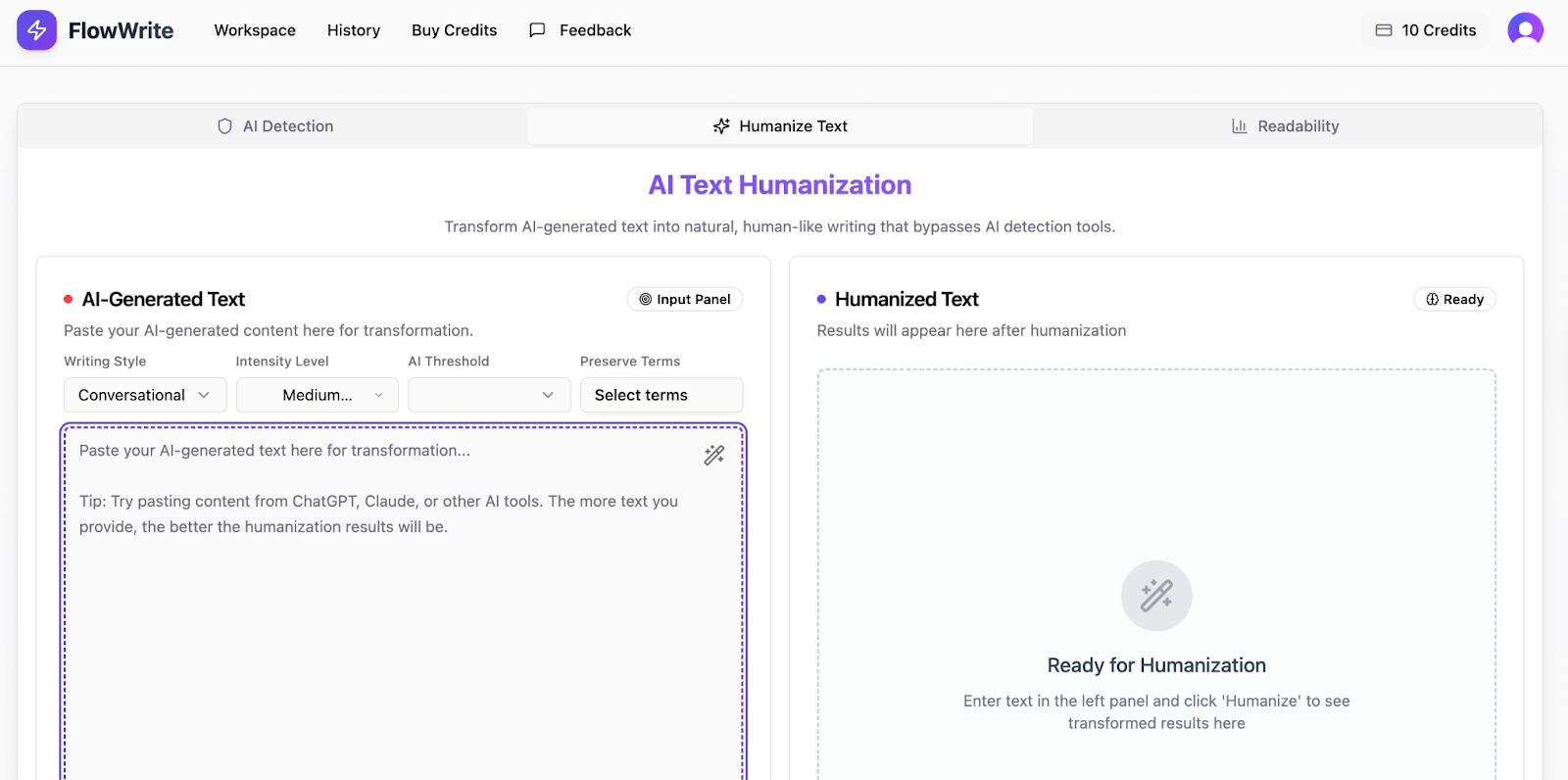Click the wand icon in Ready for Humanization area
1568x780 pixels.
pos(1156,595)
